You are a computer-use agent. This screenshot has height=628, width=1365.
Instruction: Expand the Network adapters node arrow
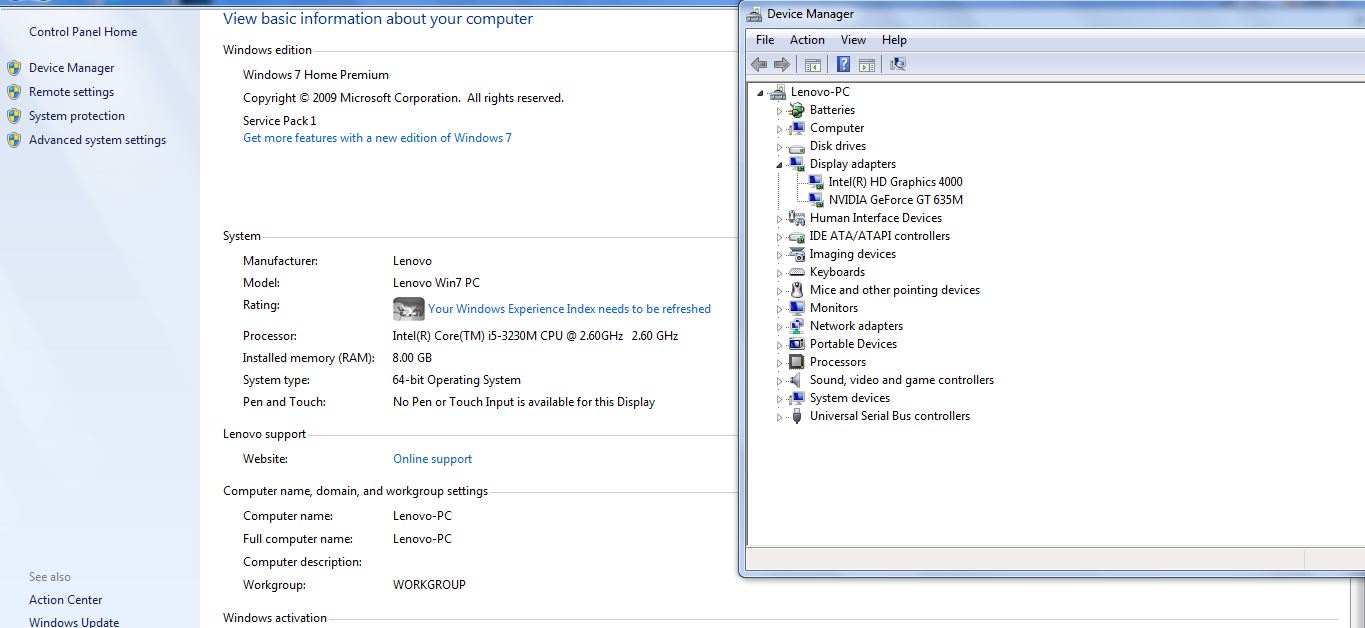click(780, 327)
